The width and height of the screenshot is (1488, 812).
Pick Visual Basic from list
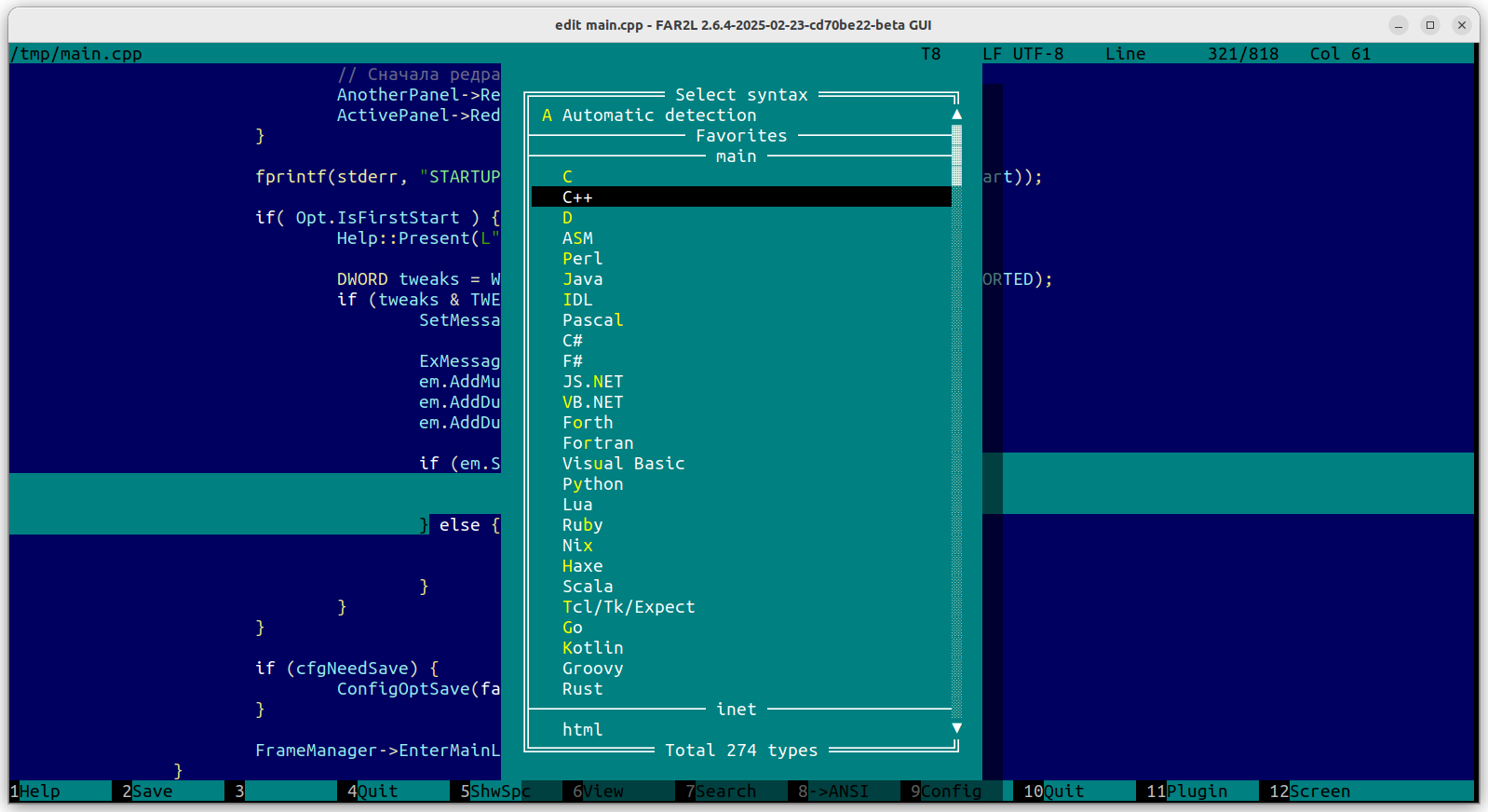[623, 464]
